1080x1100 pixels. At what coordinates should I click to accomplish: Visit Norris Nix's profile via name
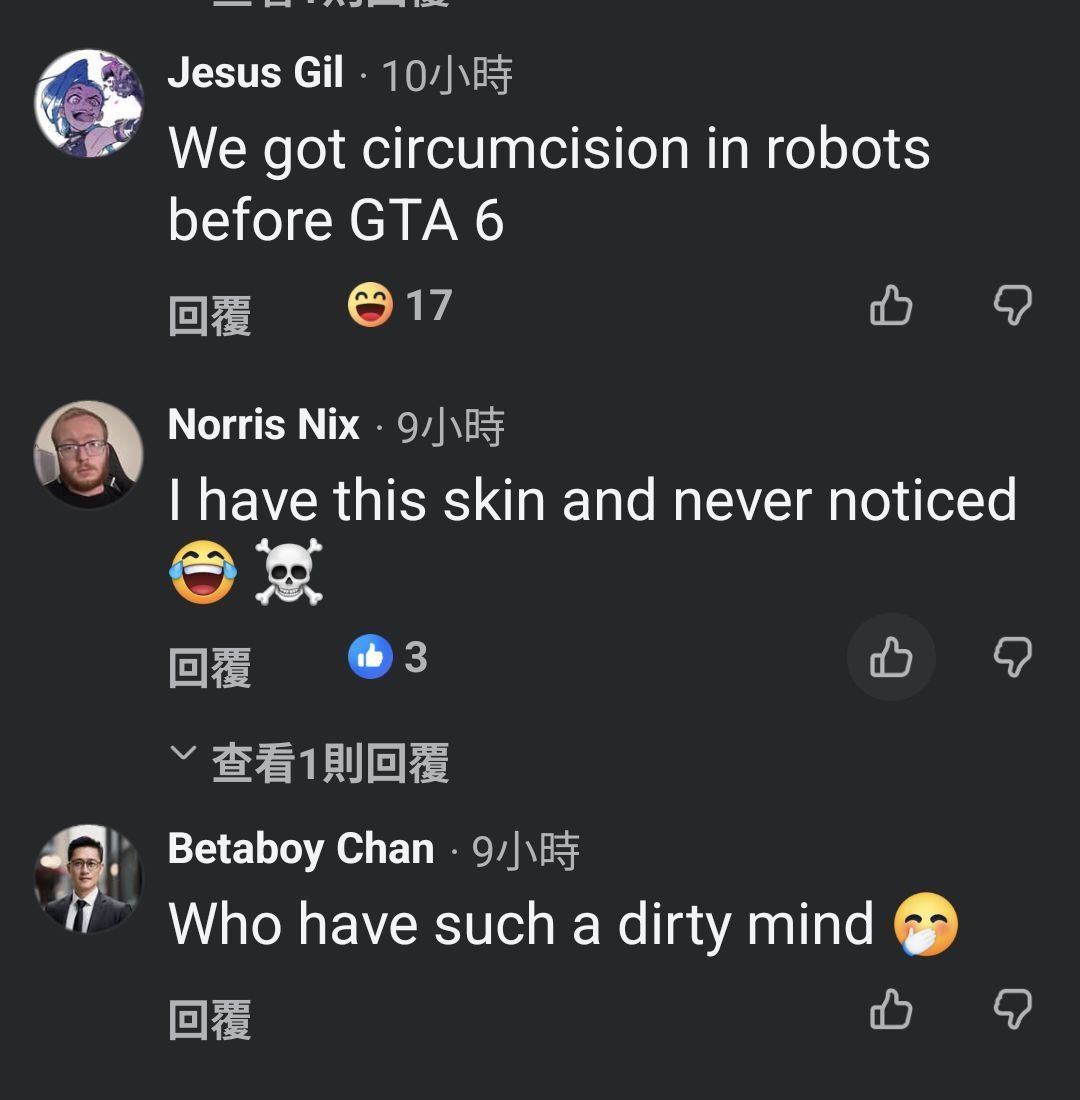point(264,425)
